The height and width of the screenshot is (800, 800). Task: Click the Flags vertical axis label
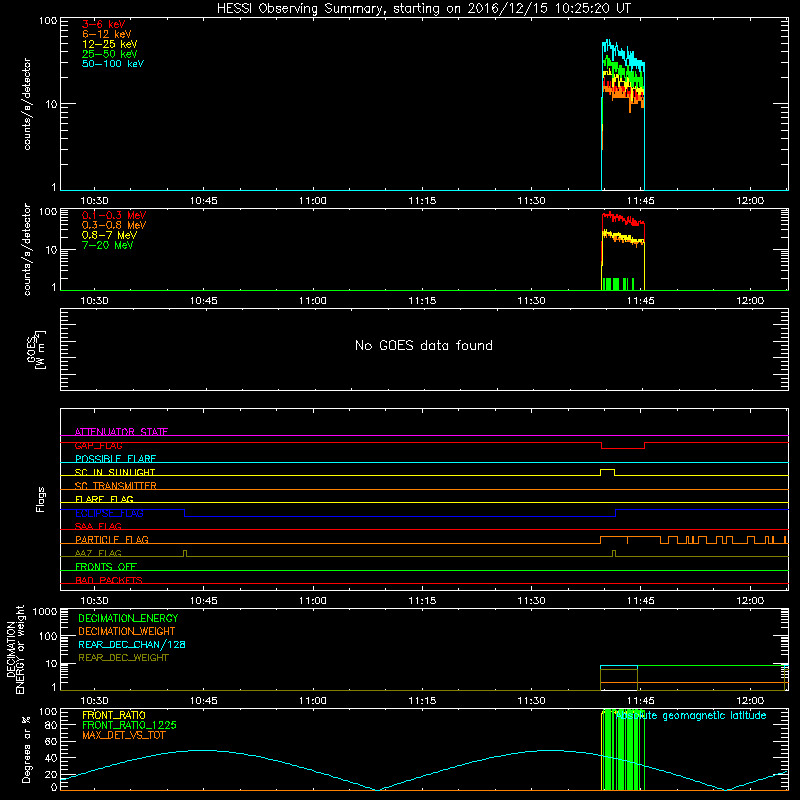(x=41, y=499)
